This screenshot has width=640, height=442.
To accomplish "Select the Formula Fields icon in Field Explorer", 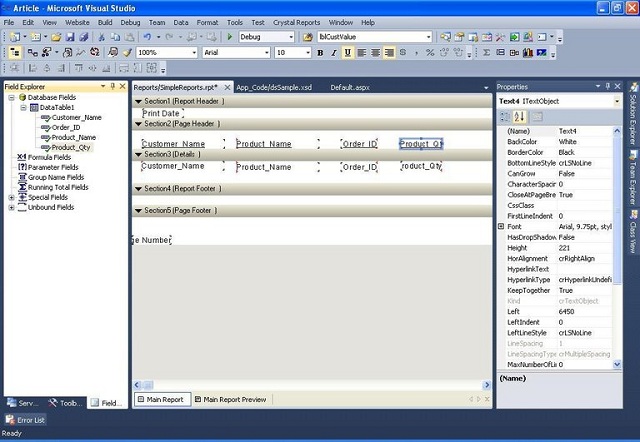I will (22, 157).
